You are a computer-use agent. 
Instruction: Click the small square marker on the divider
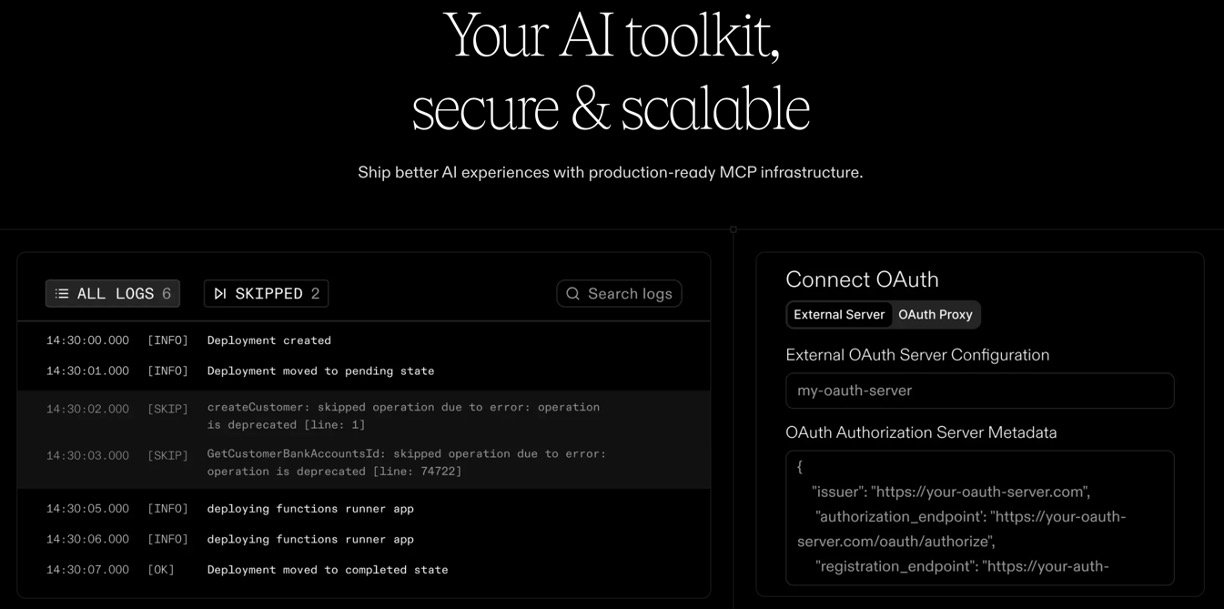pyautogui.click(x=733, y=229)
